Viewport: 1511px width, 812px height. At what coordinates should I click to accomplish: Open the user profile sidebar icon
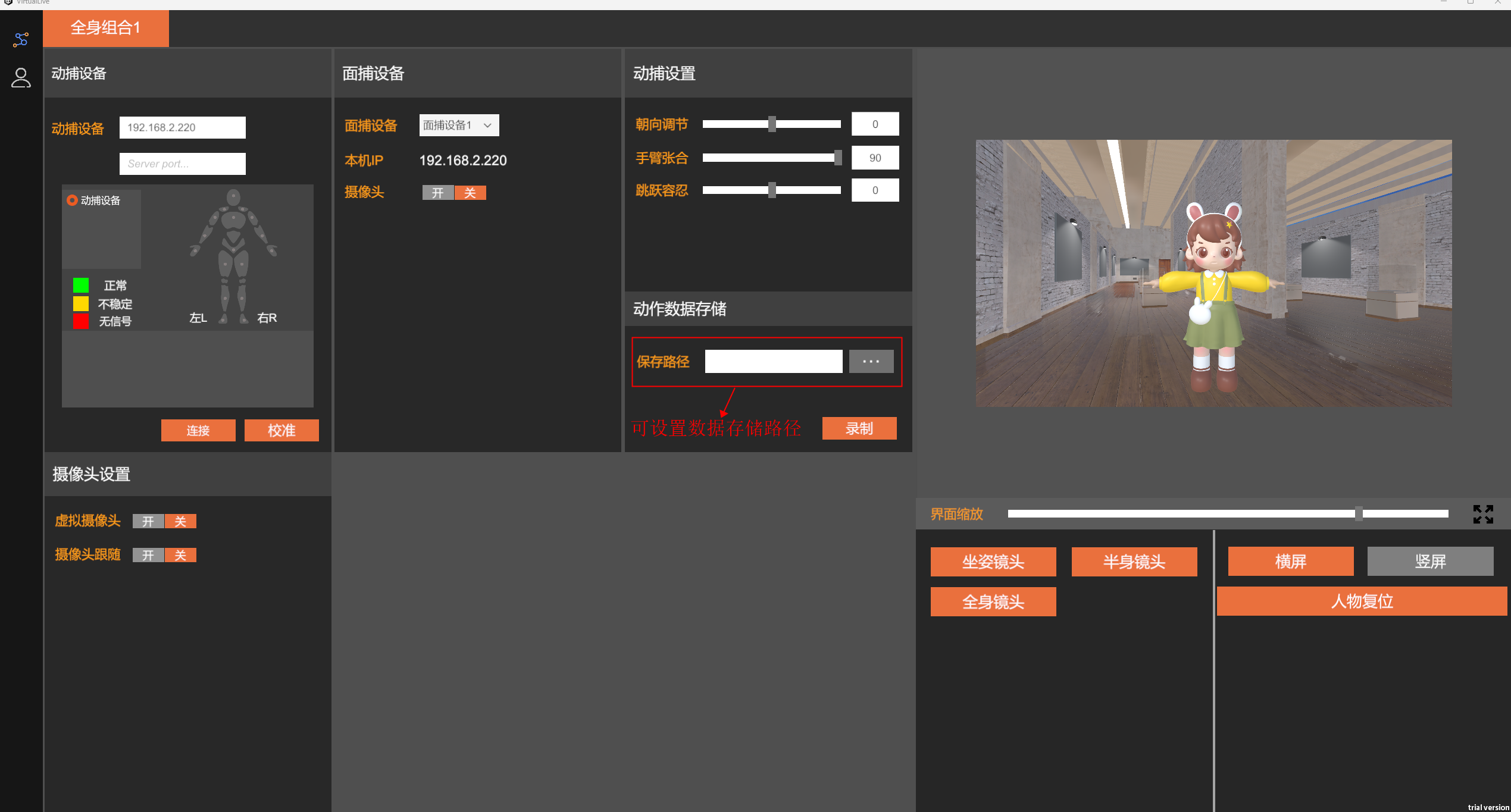(21, 78)
